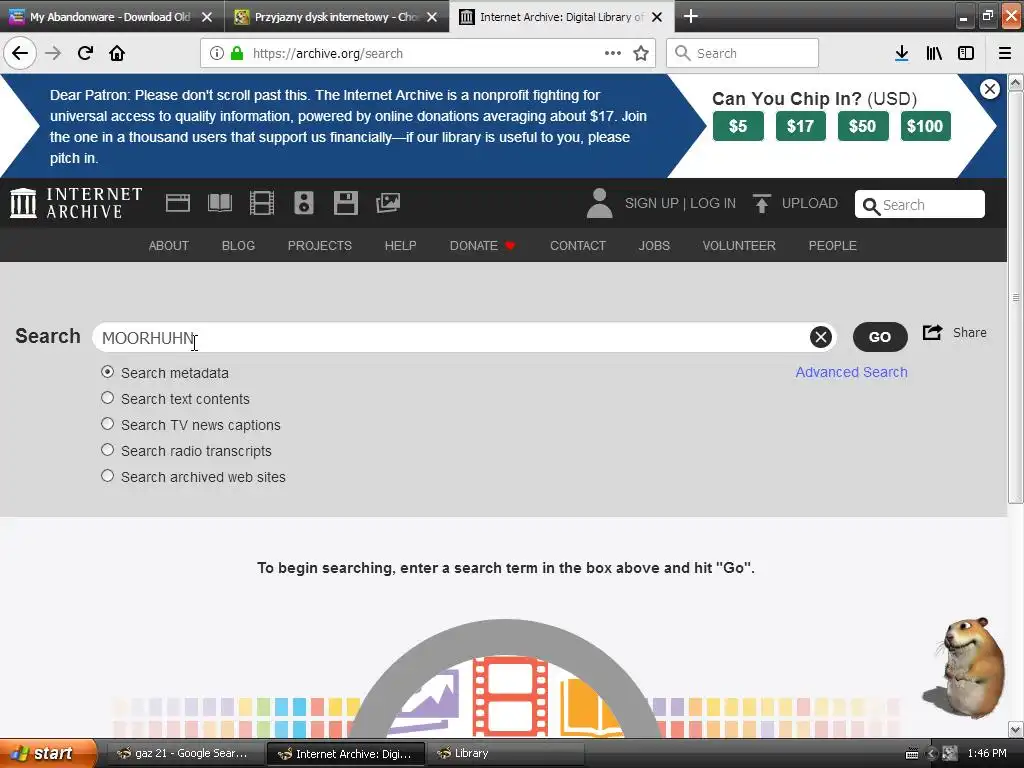
Task: Focus the Internet Archive header Search box
Action: (x=920, y=204)
